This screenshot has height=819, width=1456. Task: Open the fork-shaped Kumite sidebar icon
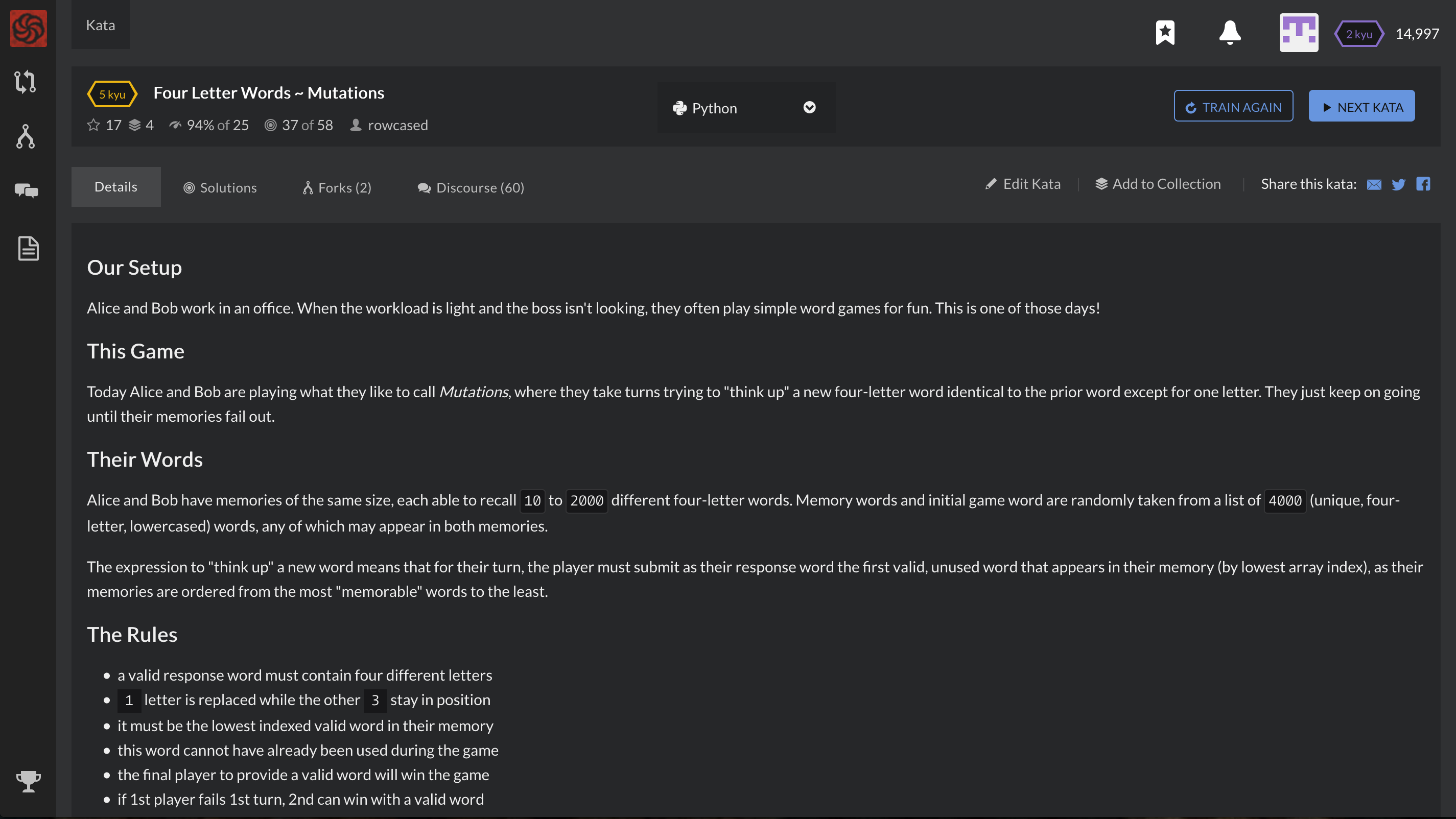click(26, 137)
